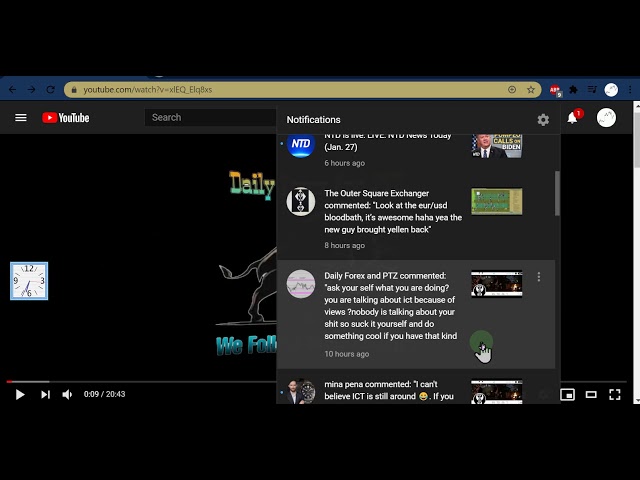This screenshot has width=640, height=480.
Task: Open the NTD is live notification
Action: pos(393,145)
